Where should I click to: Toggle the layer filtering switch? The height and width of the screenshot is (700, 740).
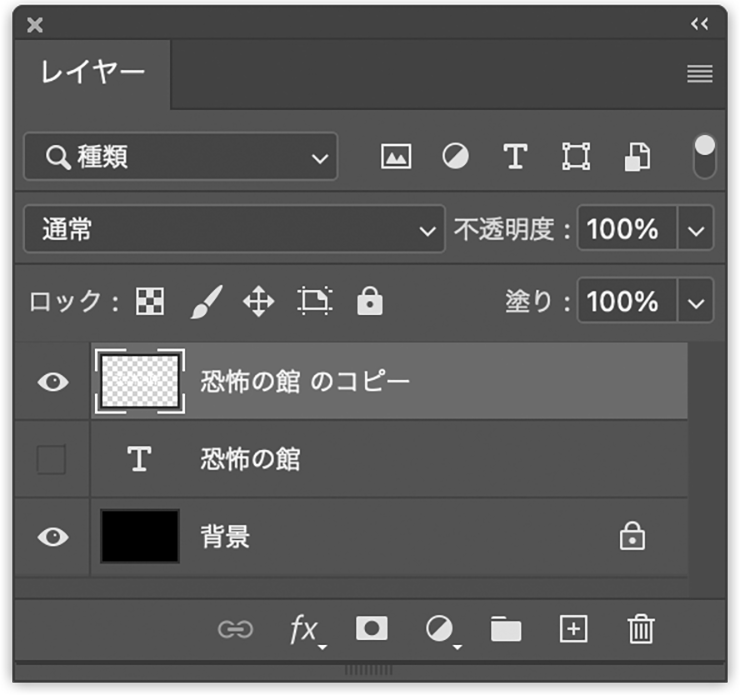click(704, 157)
